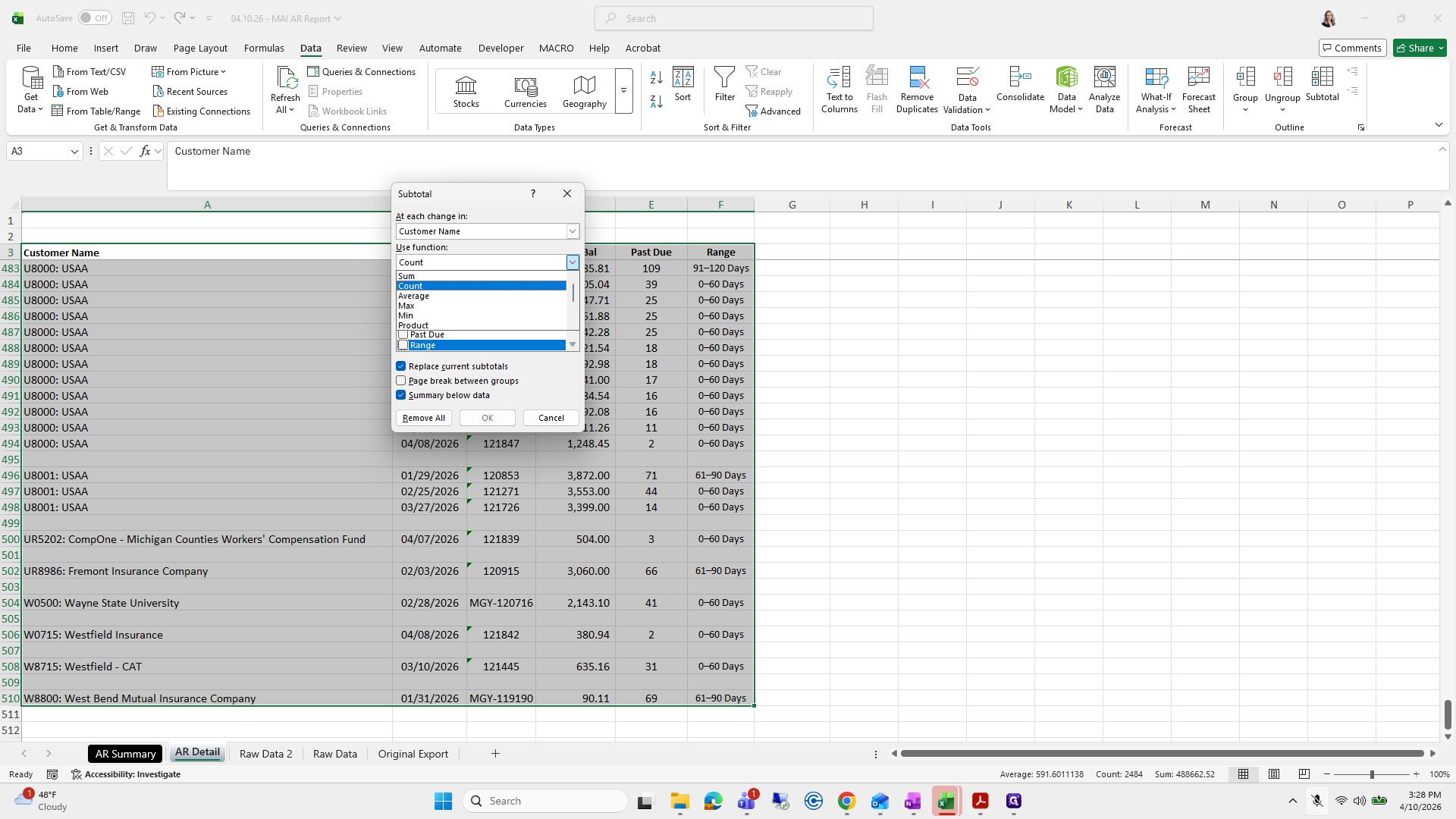Expand the At each change in dropdown
Screen dimensions: 1456x819
click(x=573, y=231)
